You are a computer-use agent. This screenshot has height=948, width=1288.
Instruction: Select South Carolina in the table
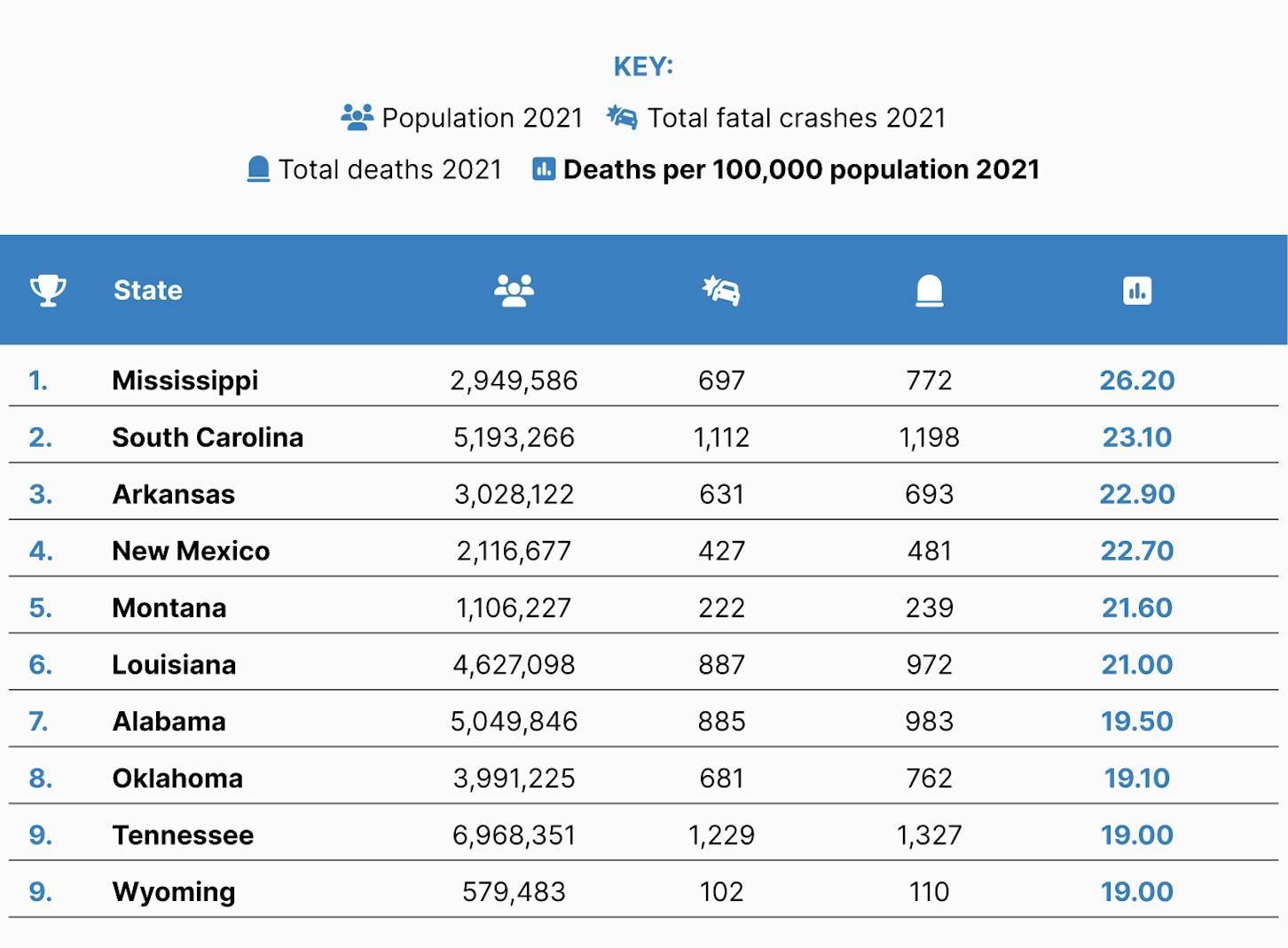click(x=208, y=437)
